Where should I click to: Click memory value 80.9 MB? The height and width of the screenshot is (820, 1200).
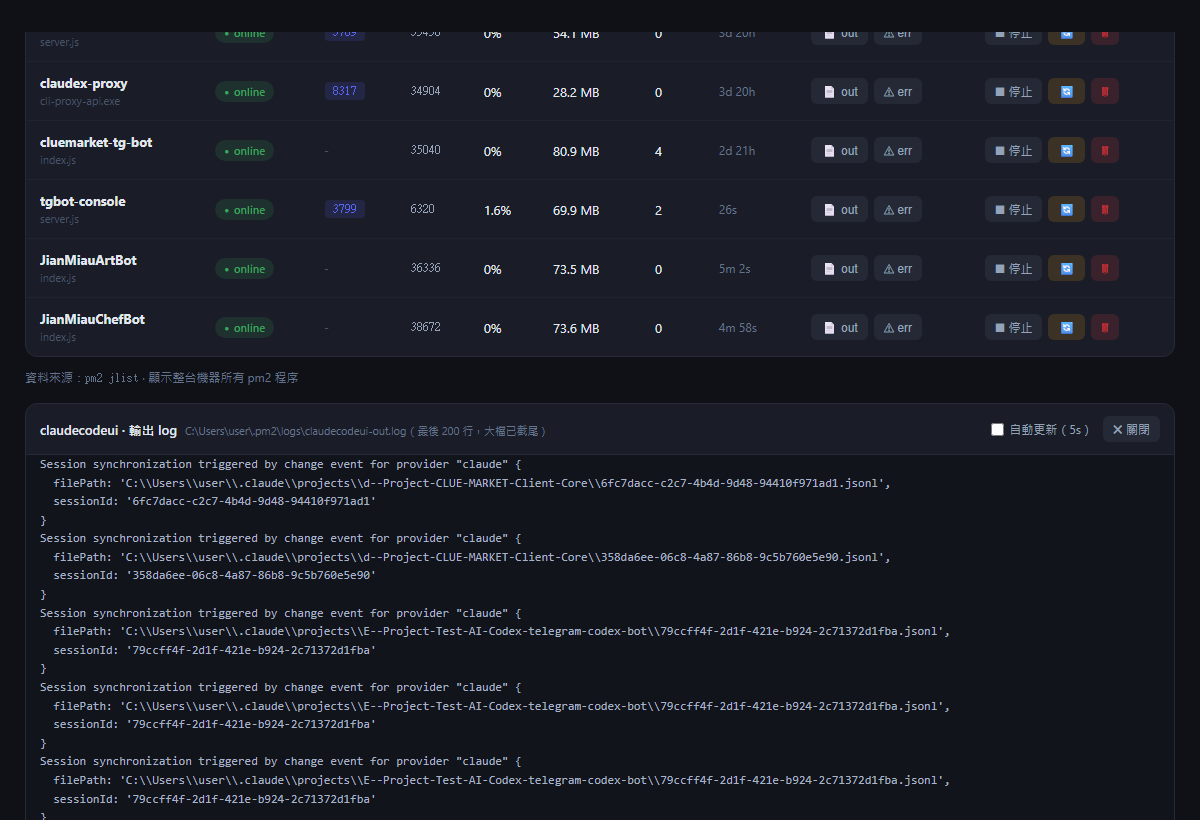click(x=576, y=152)
